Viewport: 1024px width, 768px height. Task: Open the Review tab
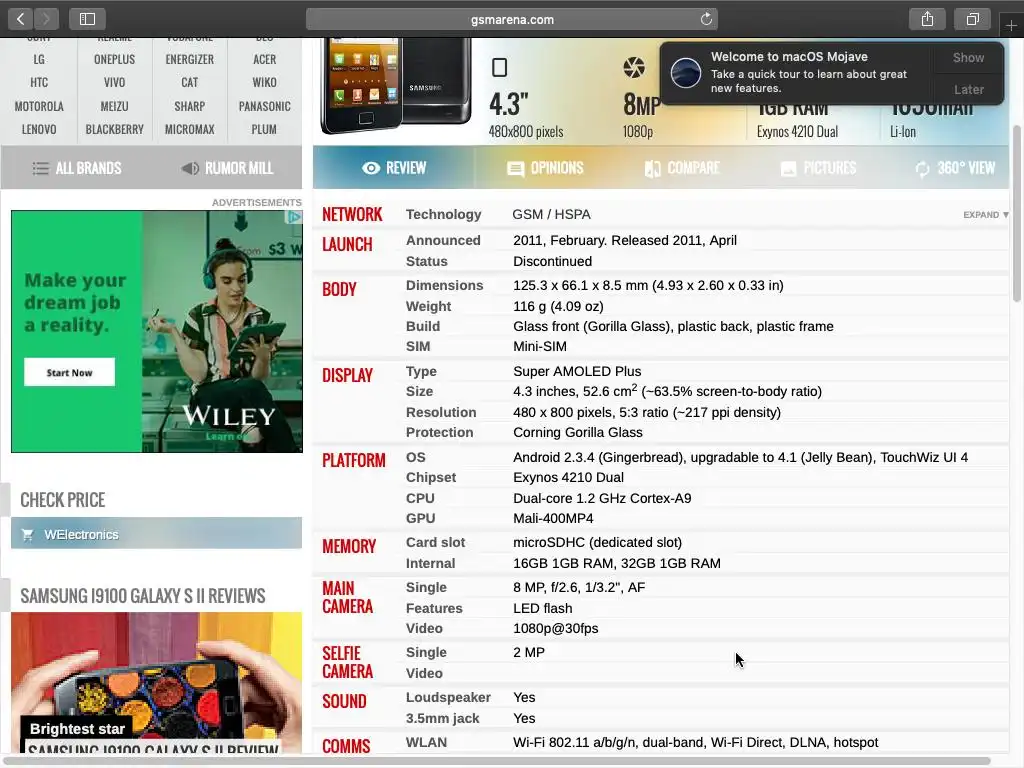pyautogui.click(x=394, y=168)
